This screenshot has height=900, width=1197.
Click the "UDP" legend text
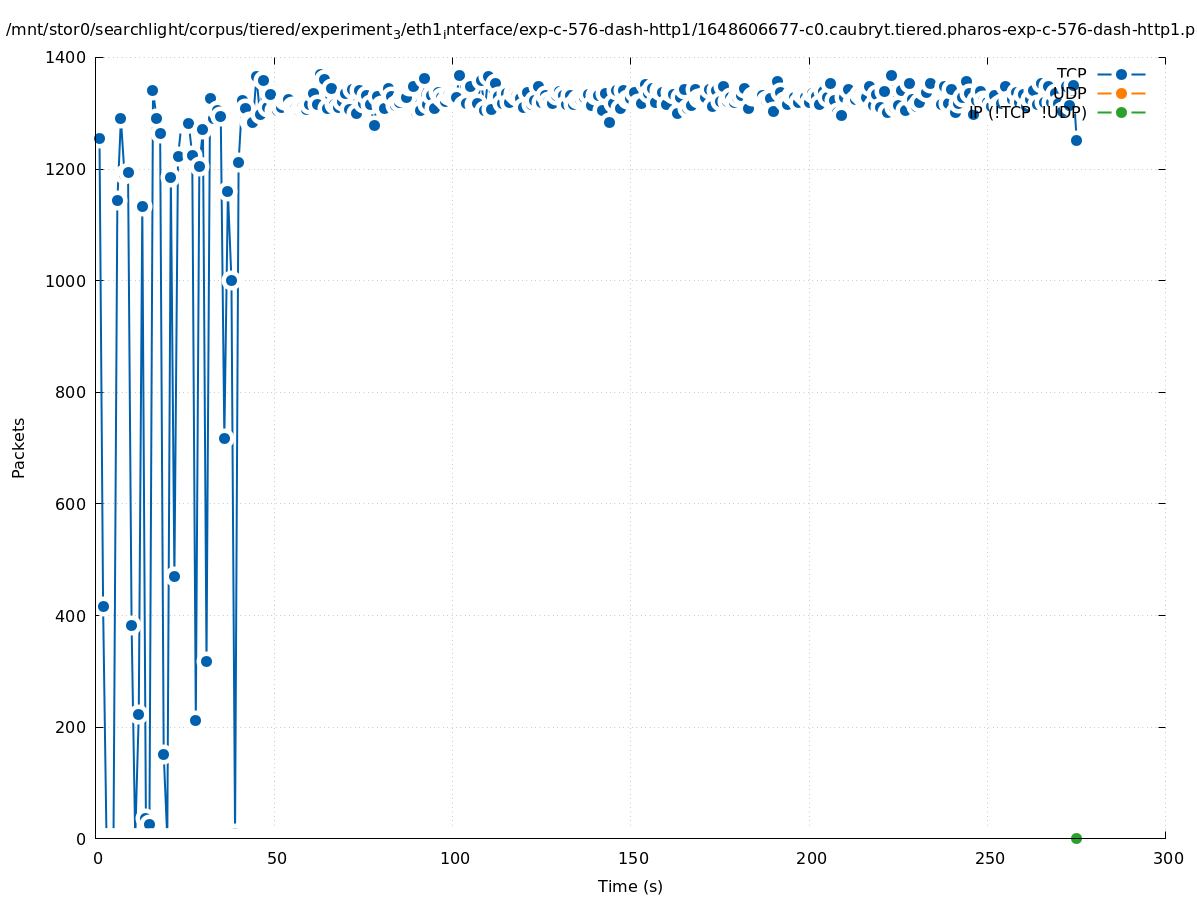1069,93
